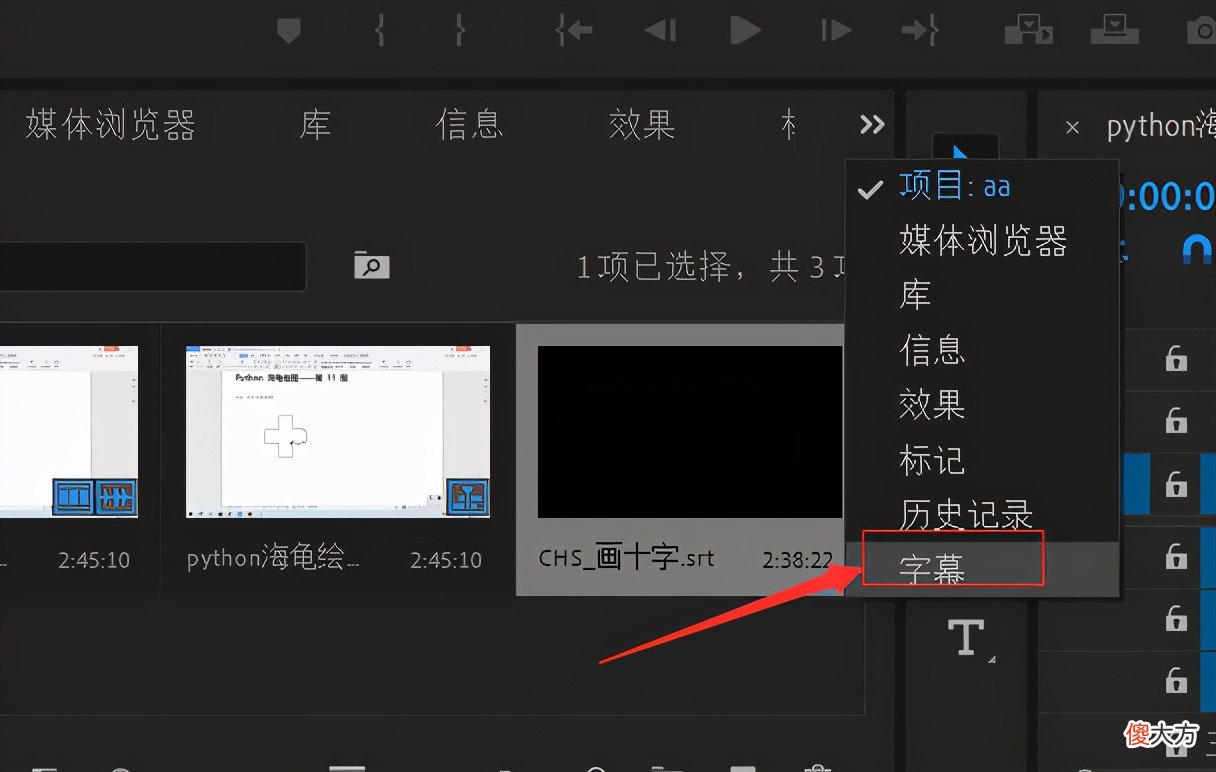Step forward one frame
Viewport: 1216px width, 772px height.
[835, 31]
